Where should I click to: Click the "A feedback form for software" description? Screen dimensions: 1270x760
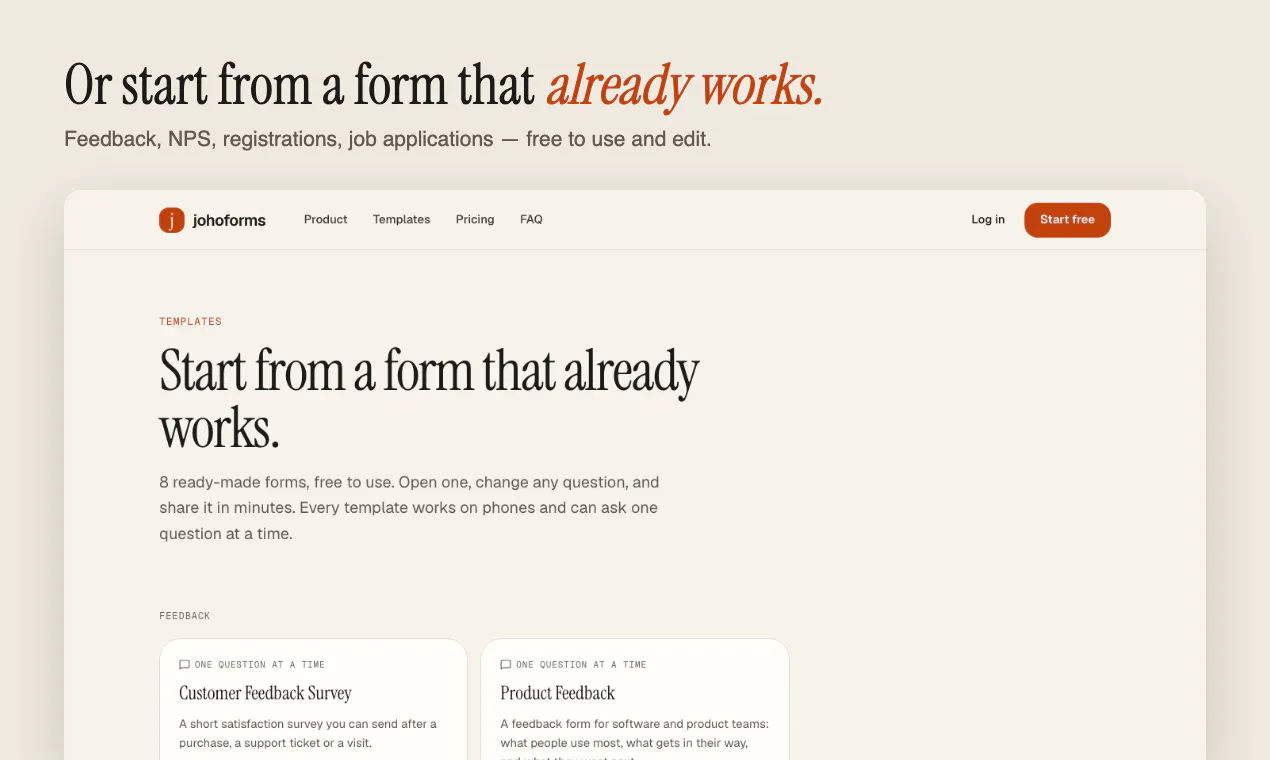click(x=634, y=738)
